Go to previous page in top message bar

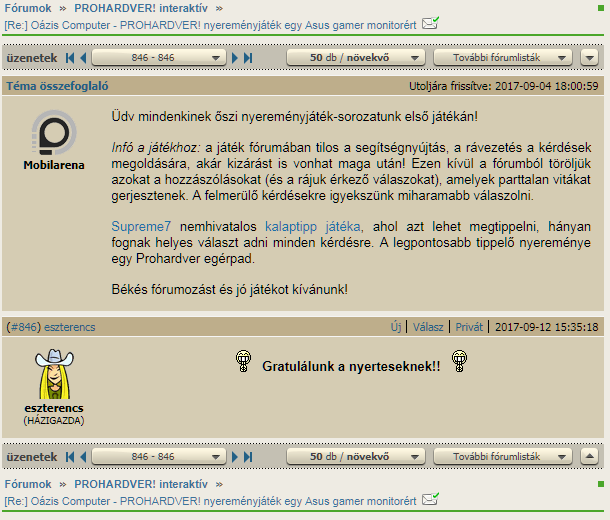tap(83, 58)
